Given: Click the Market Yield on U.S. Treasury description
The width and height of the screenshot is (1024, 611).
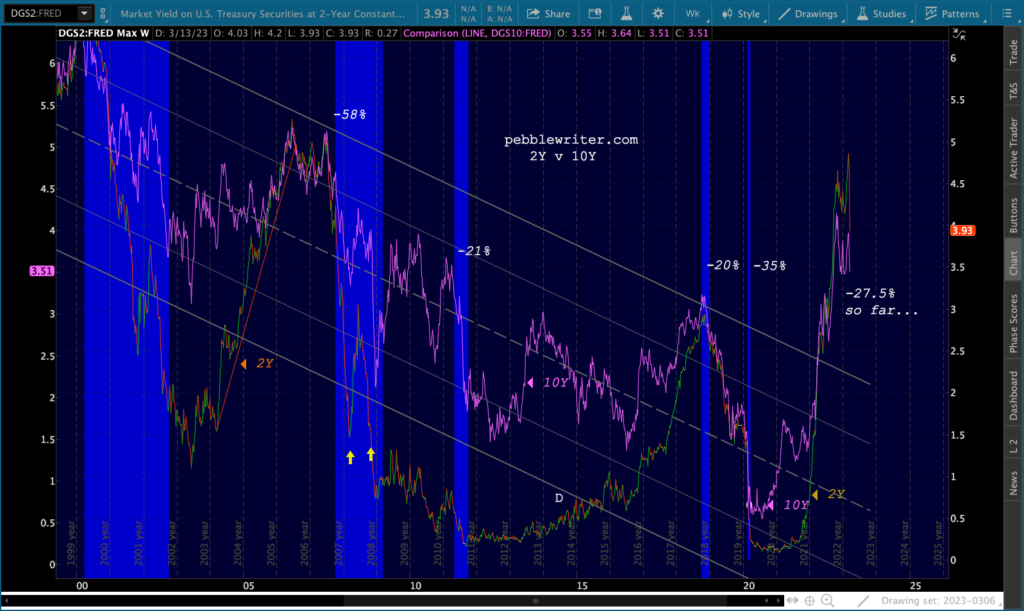Looking at the screenshot, I should [263, 13].
